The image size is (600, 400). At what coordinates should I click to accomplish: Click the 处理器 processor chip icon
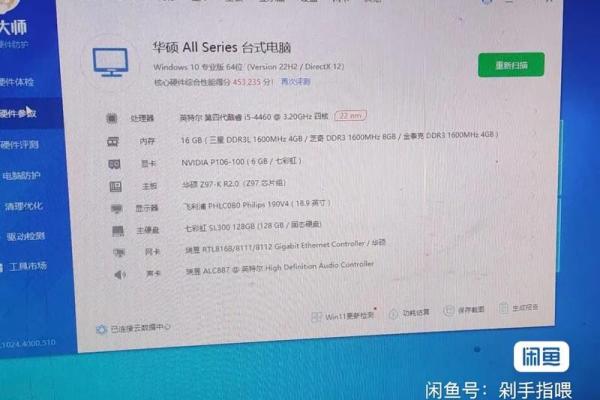[111, 118]
